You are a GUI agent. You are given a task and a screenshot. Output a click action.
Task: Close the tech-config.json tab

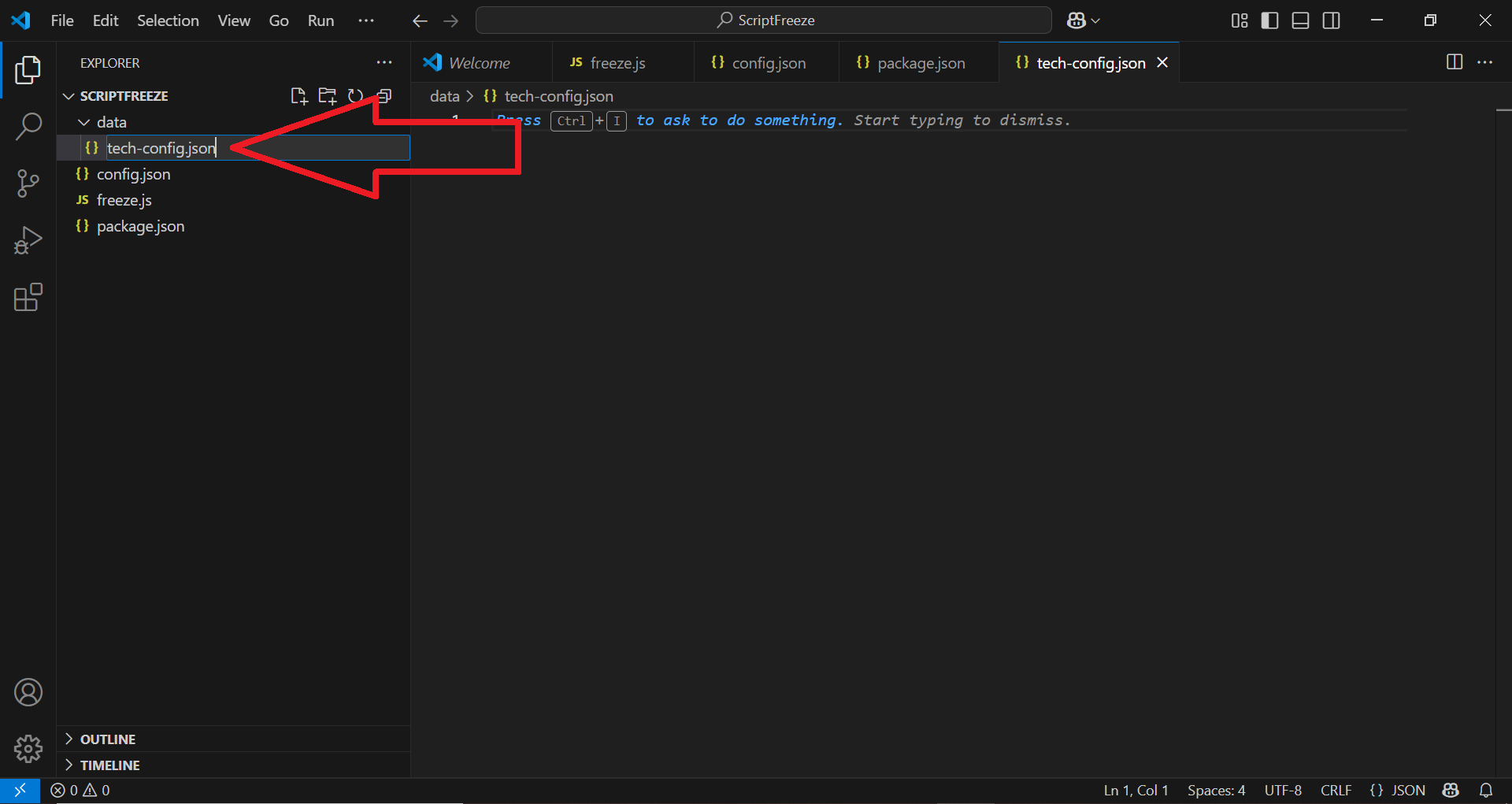pos(1162,62)
